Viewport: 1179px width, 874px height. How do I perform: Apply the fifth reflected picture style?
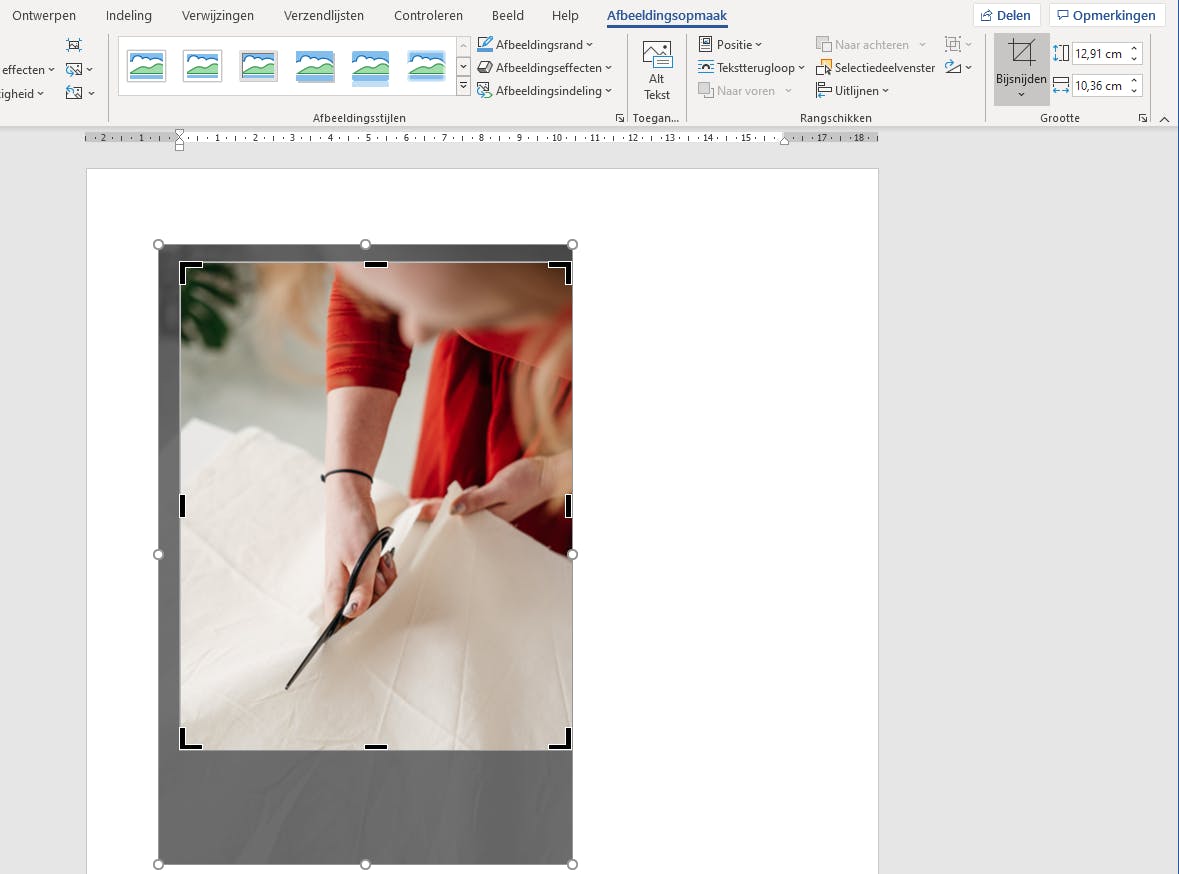(371, 68)
